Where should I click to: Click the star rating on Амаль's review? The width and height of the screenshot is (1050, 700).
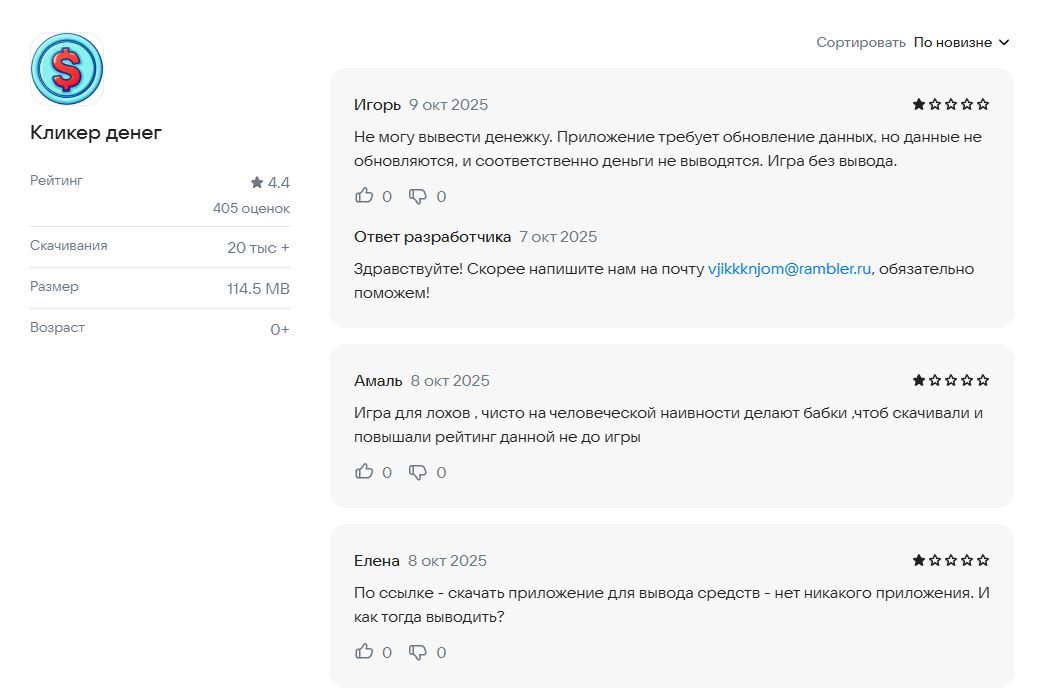(x=950, y=380)
